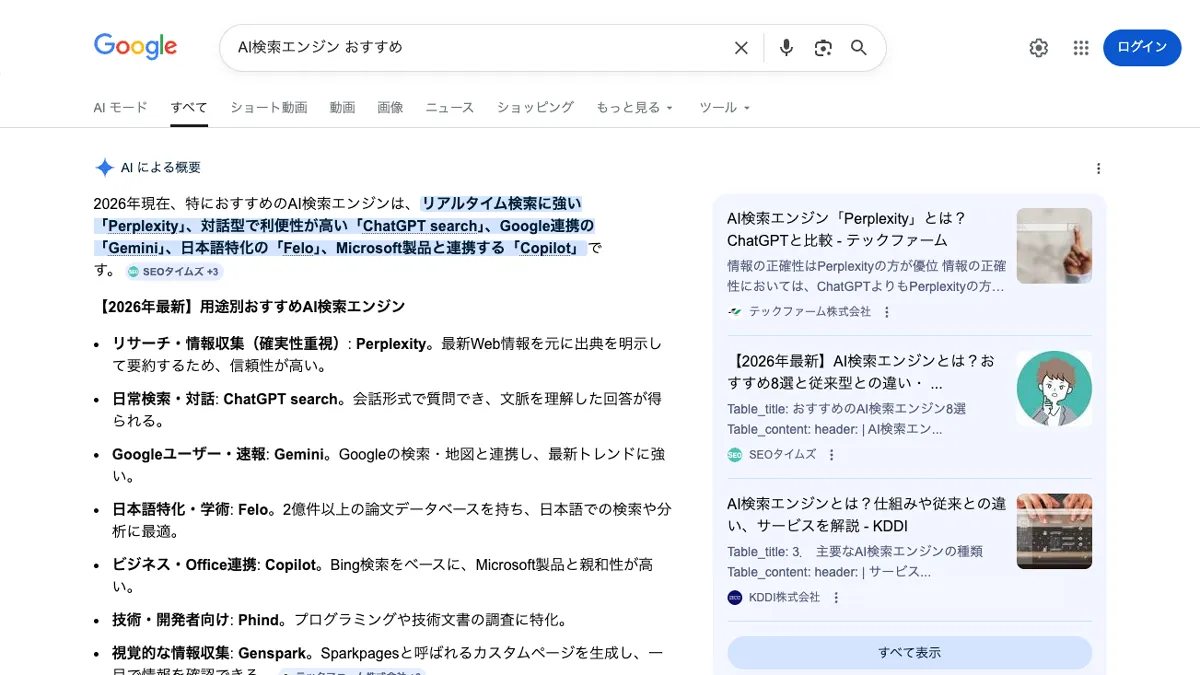Switch to AI モード tab

[x=120, y=108]
